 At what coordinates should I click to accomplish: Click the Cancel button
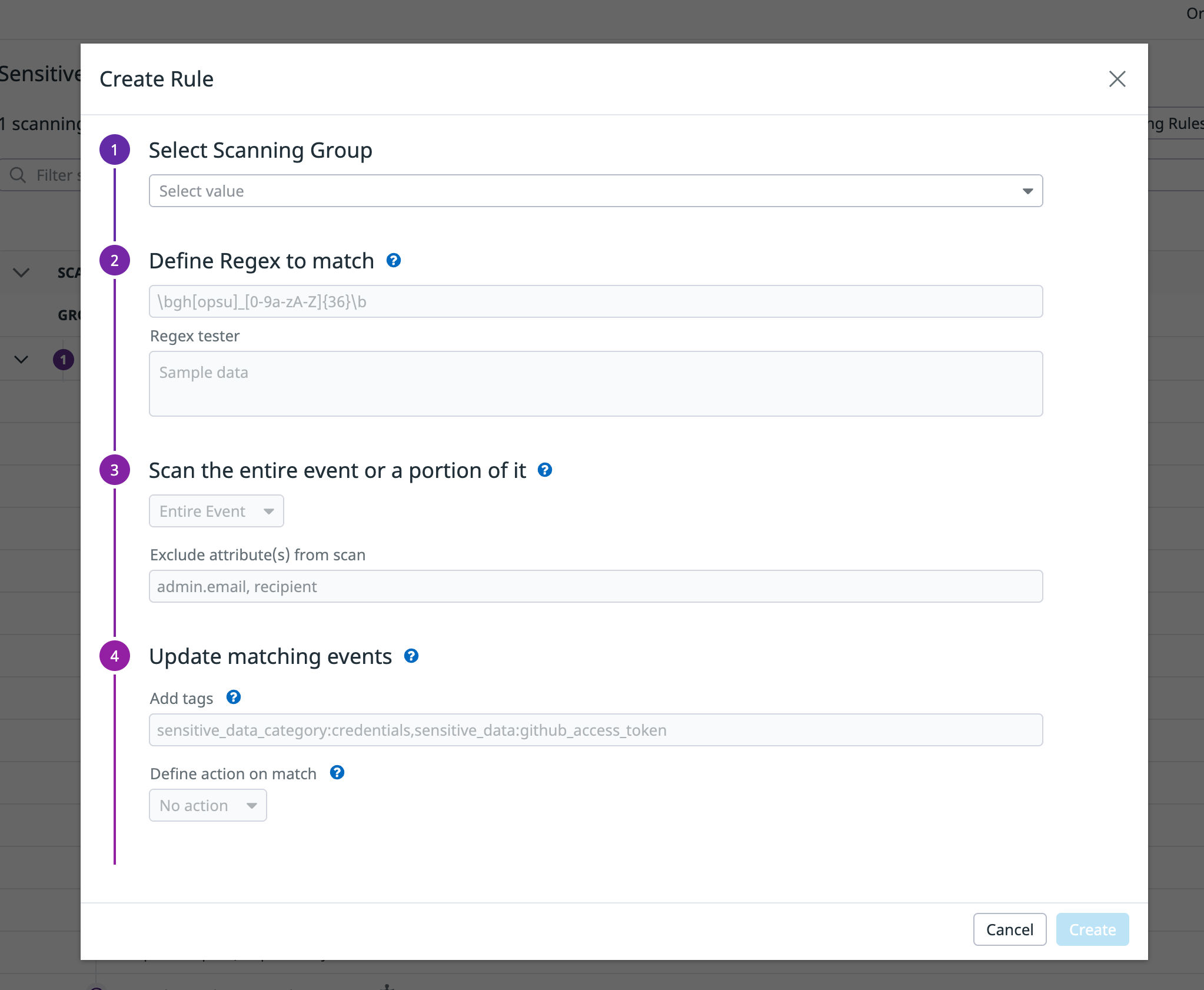[1010, 929]
